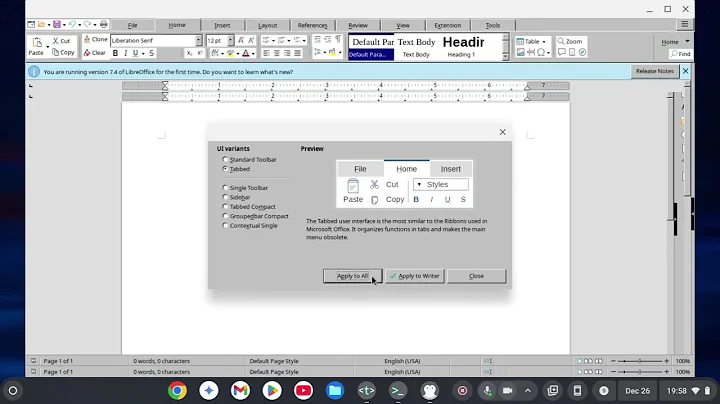Image resolution: width=720 pixels, height=404 pixels.
Task: Click Apply to Writer button
Action: 415,276
